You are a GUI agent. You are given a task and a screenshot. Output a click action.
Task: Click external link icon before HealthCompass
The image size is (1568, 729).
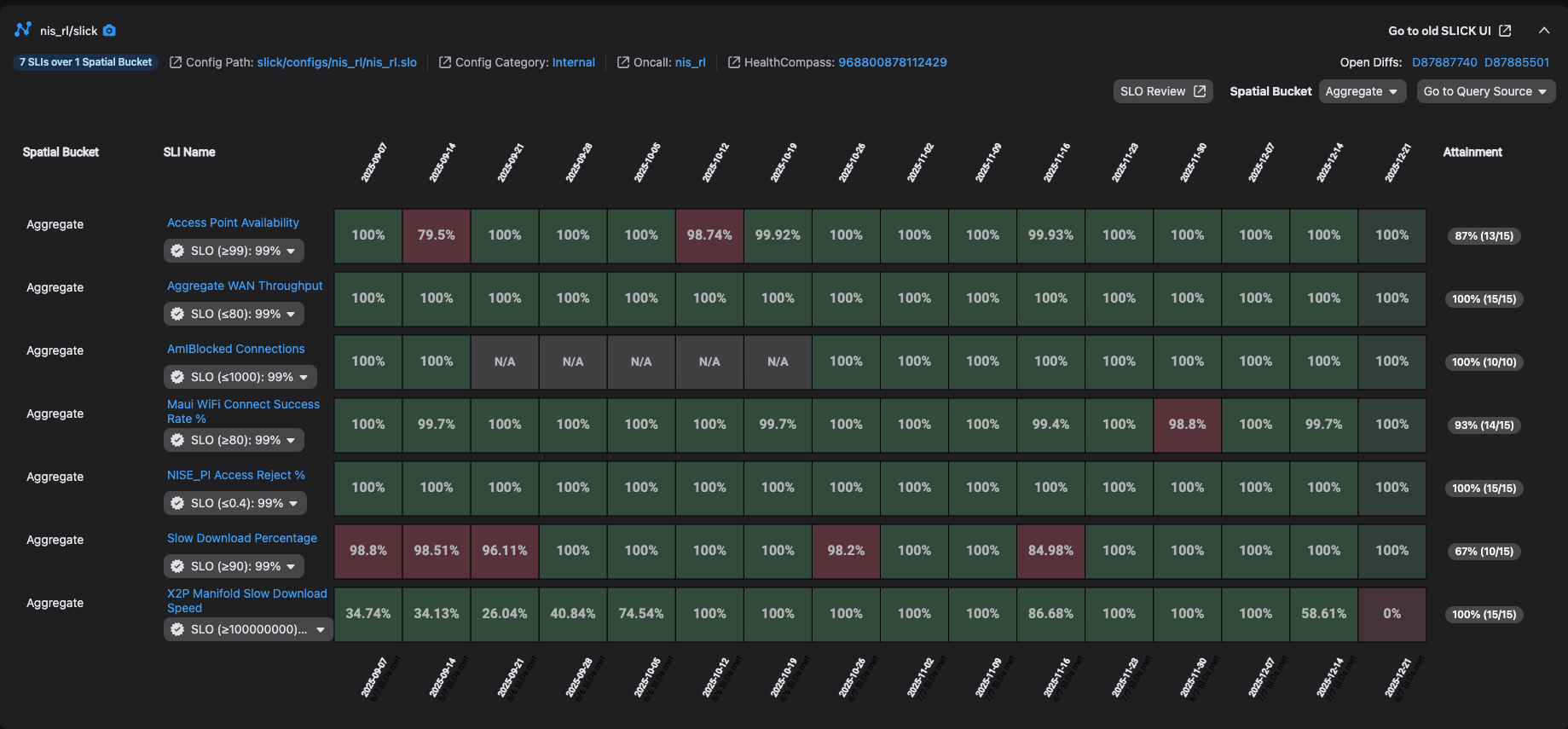(x=734, y=62)
